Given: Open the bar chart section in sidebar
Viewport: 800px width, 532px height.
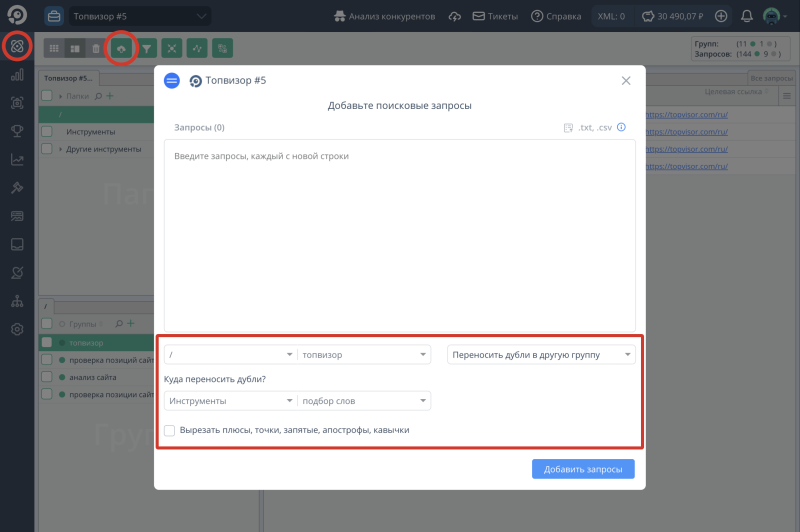Looking at the screenshot, I should click(17, 75).
